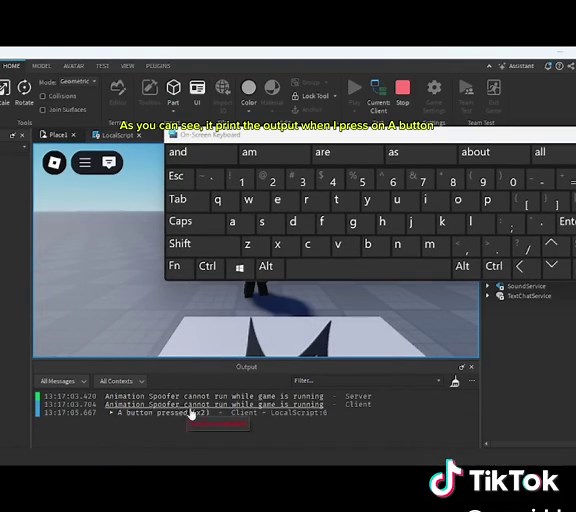The image size is (576, 512).
Task: Open the Toolbox
Action: [x=150, y=92]
